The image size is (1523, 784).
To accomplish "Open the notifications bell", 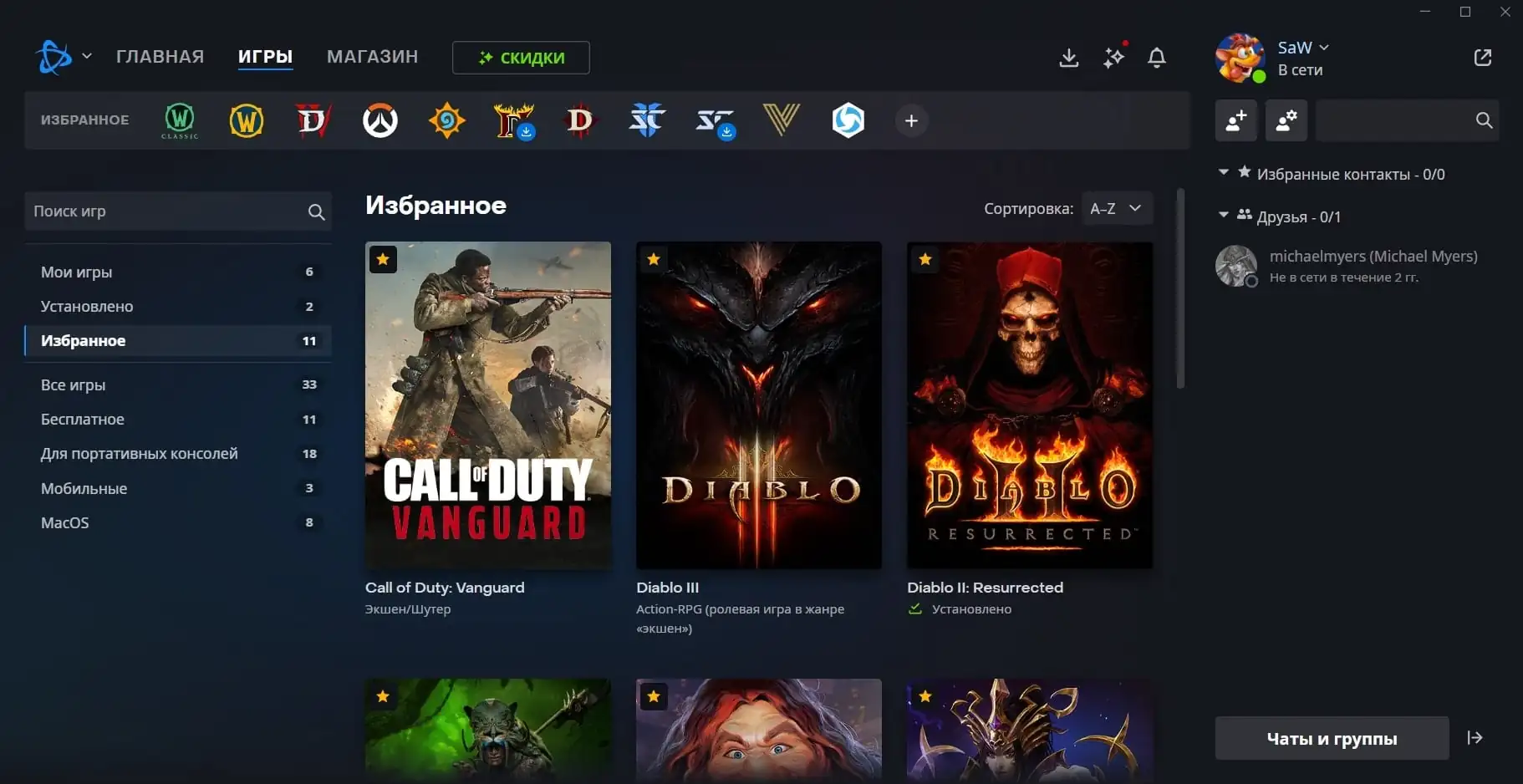I will point(1158,58).
